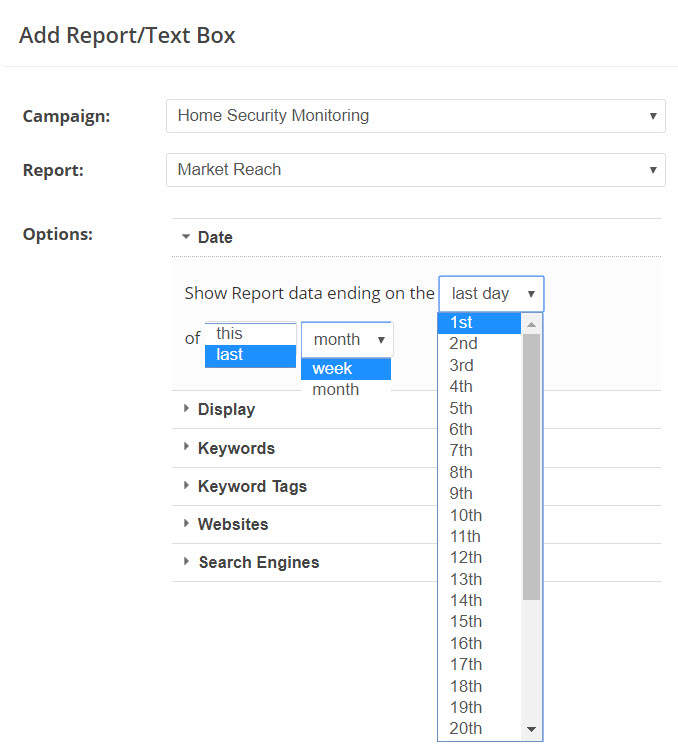Open the Report dropdown
678x749 pixels.
pyautogui.click(x=415, y=170)
